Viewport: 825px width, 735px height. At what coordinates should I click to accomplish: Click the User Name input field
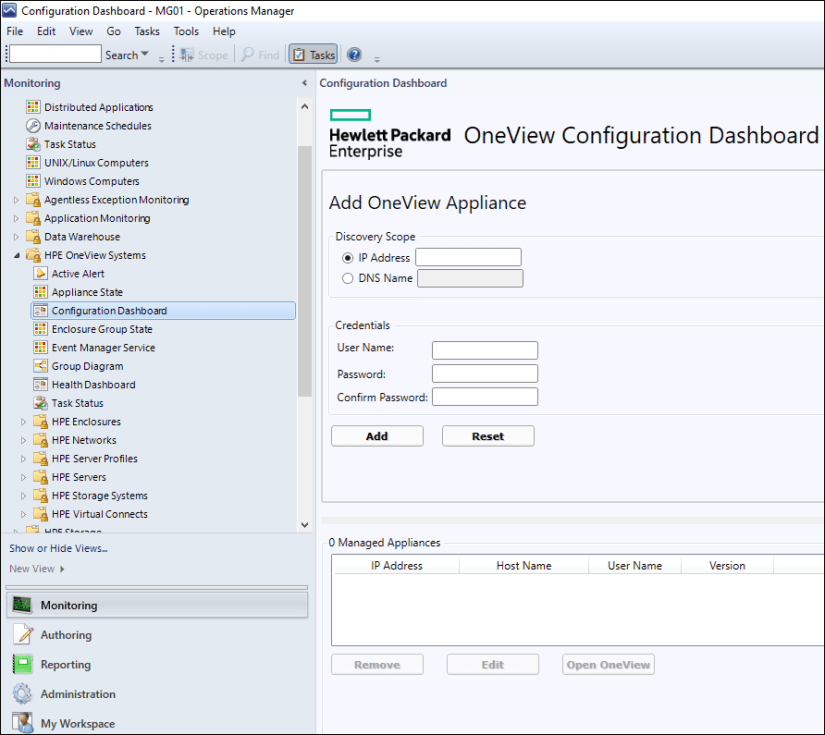pyautogui.click(x=484, y=350)
